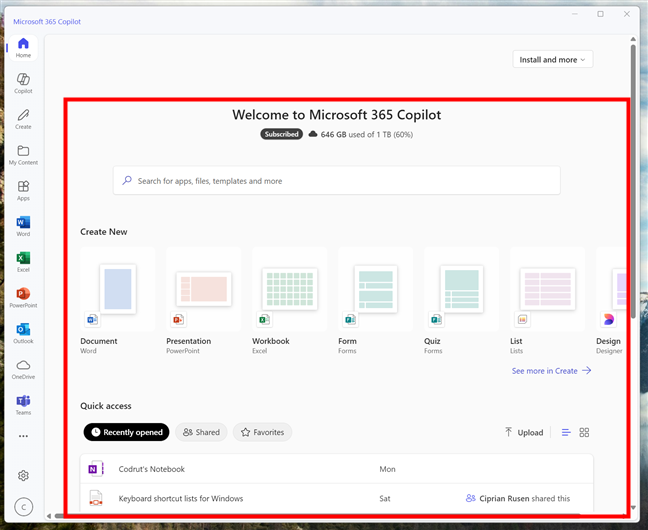Show more apps via sidebar ellipsis
Image resolution: width=648 pixels, height=530 pixels.
[23, 436]
